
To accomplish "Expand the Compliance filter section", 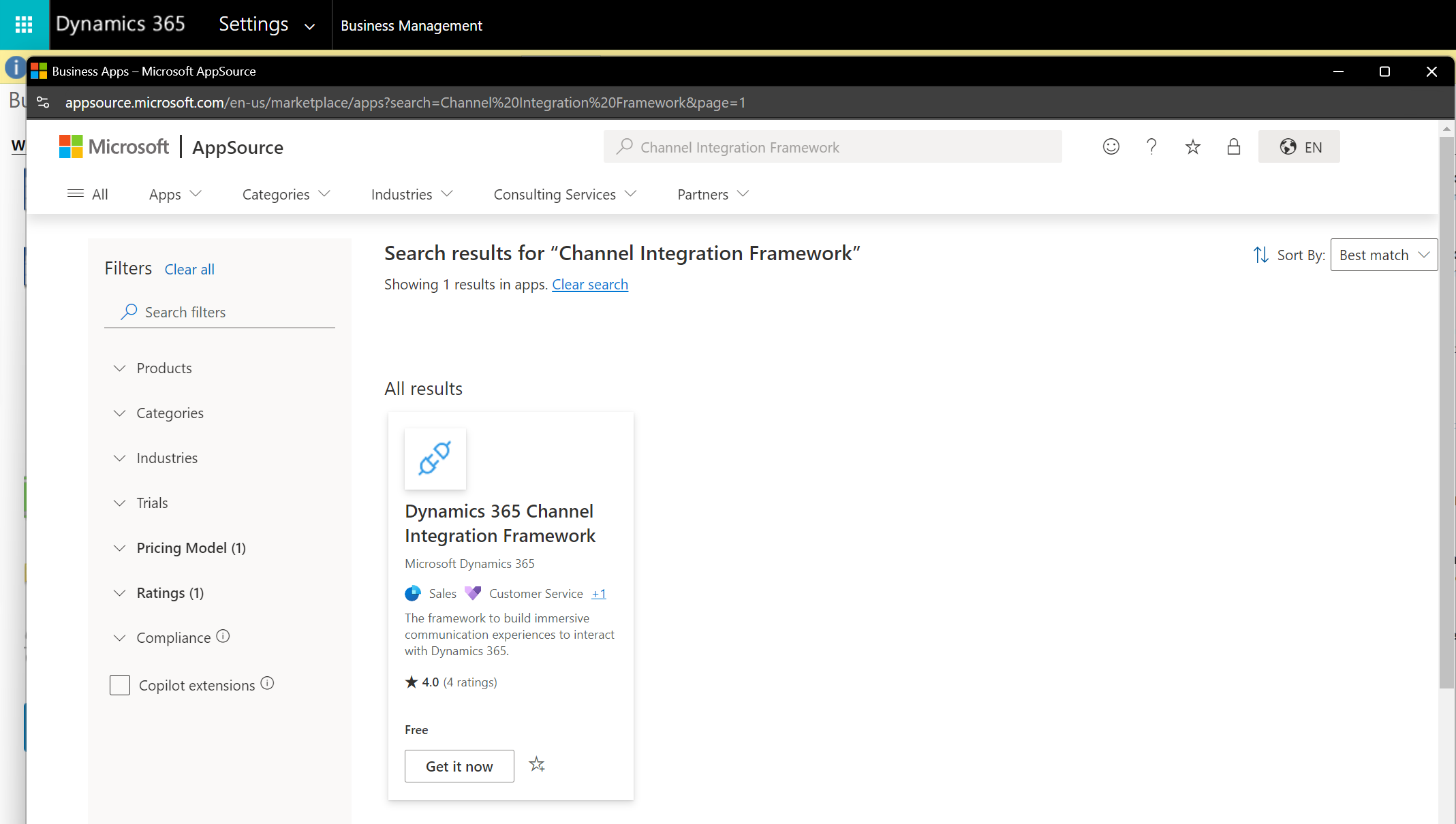I will [162, 637].
